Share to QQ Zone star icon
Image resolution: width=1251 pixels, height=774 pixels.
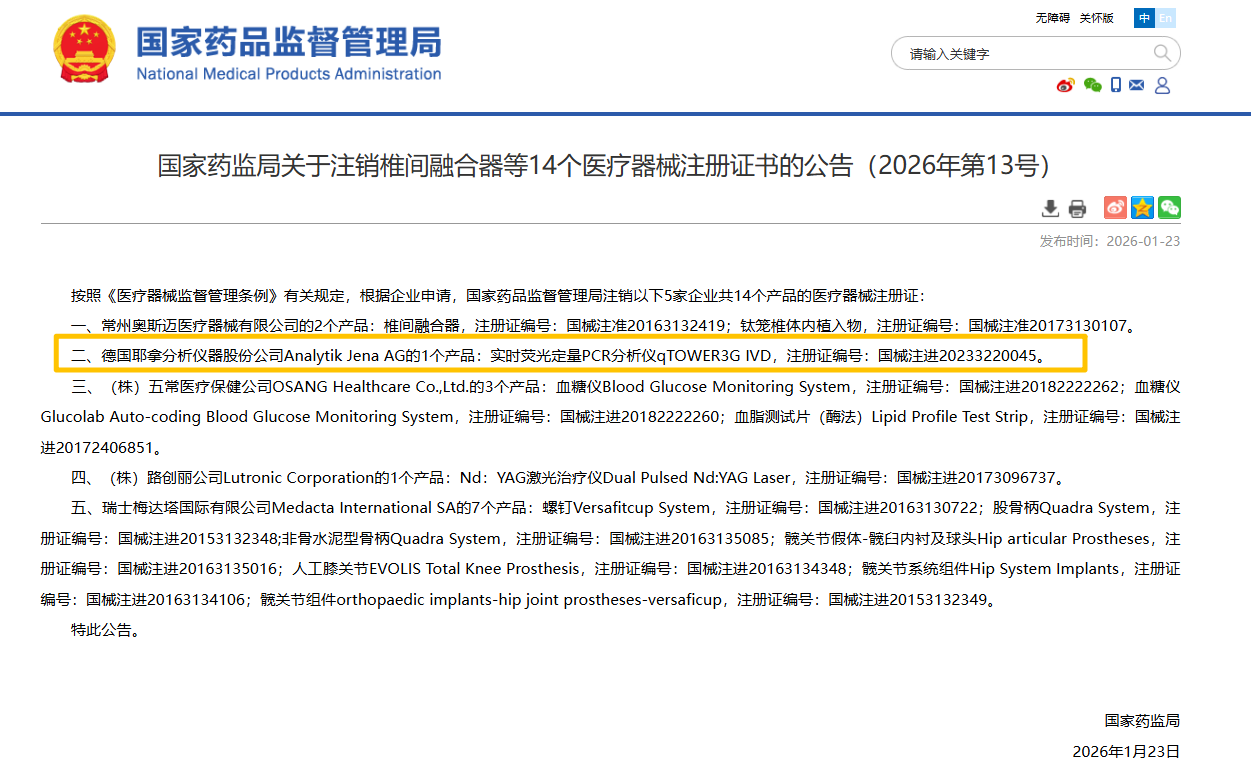1142,207
